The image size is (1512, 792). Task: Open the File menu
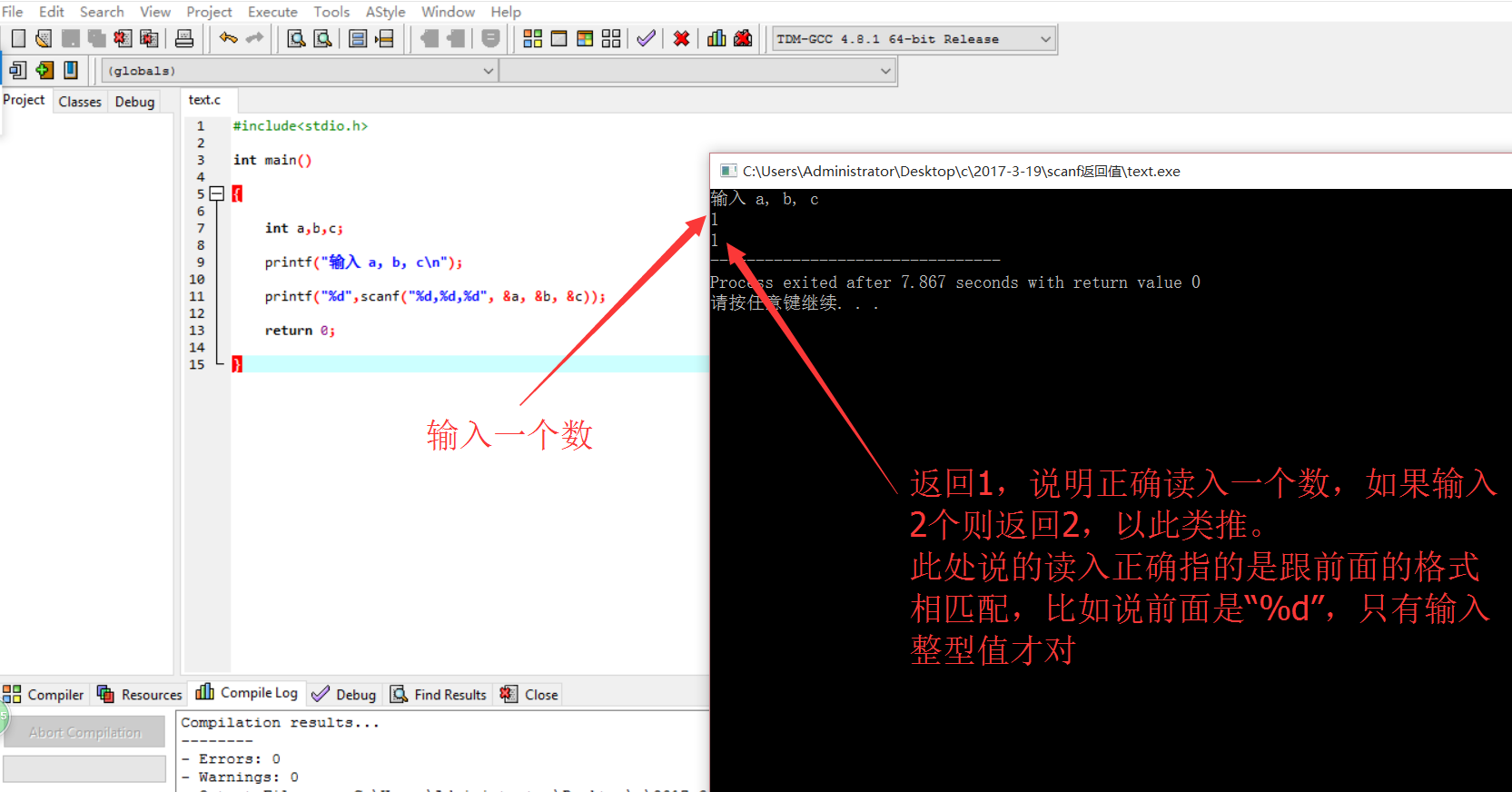(12, 12)
